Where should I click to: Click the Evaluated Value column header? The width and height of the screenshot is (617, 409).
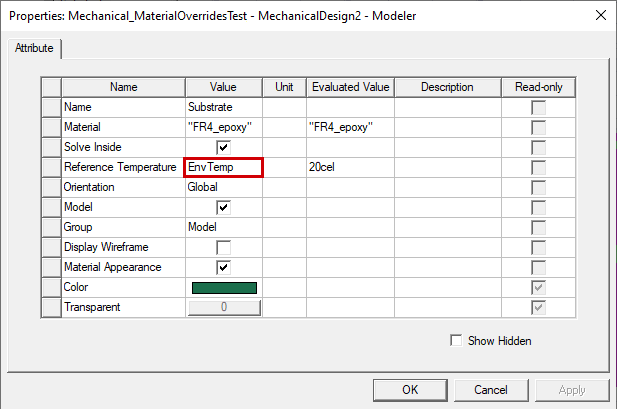click(x=350, y=87)
